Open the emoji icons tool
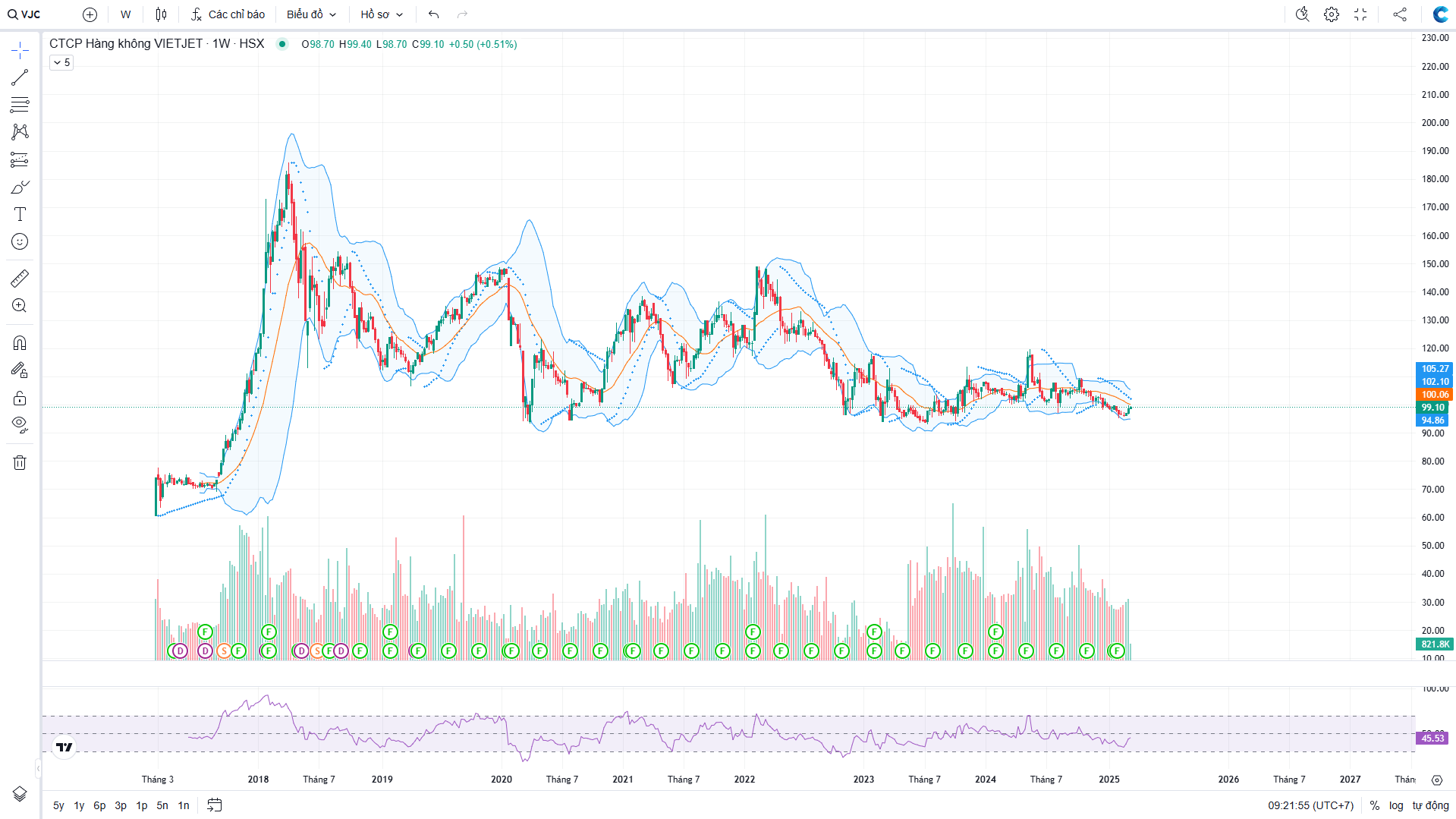Image resolution: width=1456 pixels, height=819 pixels. click(x=20, y=241)
